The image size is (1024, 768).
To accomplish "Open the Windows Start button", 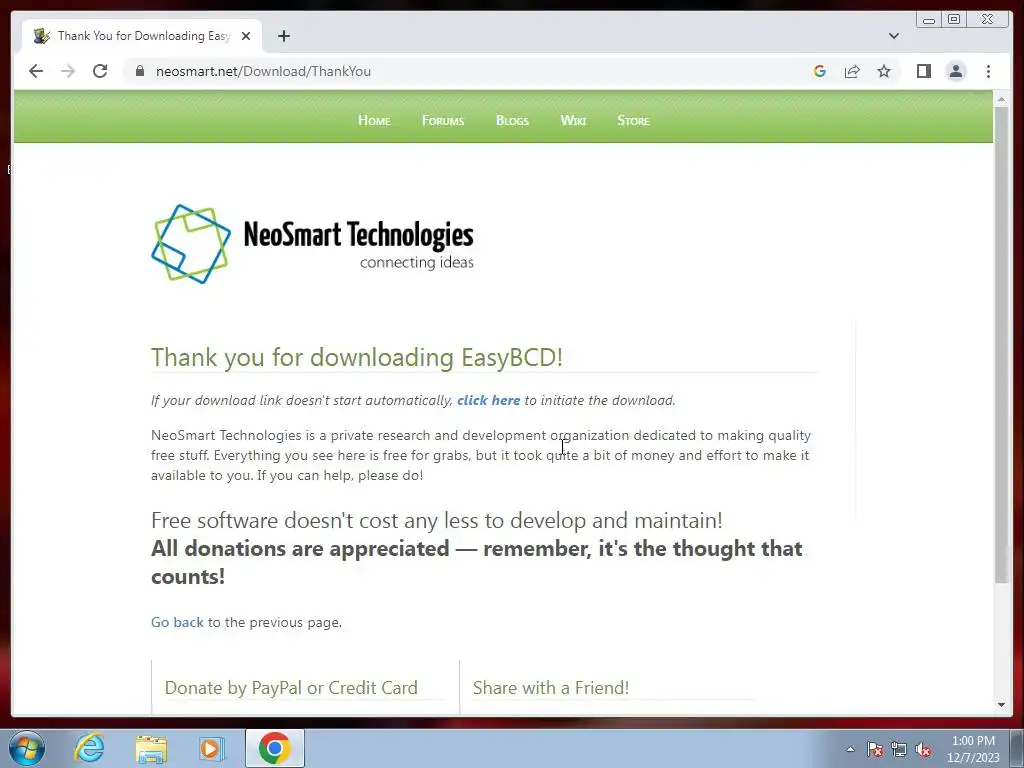I will [x=27, y=748].
